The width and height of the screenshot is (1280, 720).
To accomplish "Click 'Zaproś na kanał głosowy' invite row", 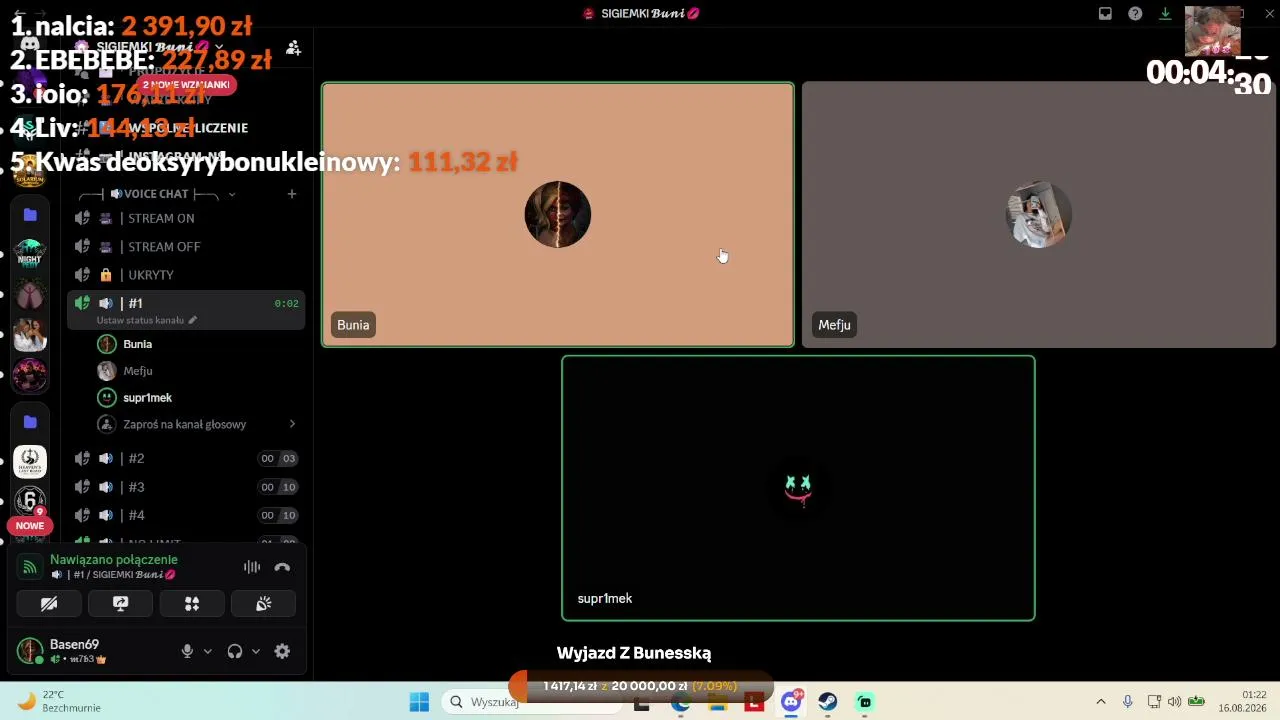I will coord(198,424).
